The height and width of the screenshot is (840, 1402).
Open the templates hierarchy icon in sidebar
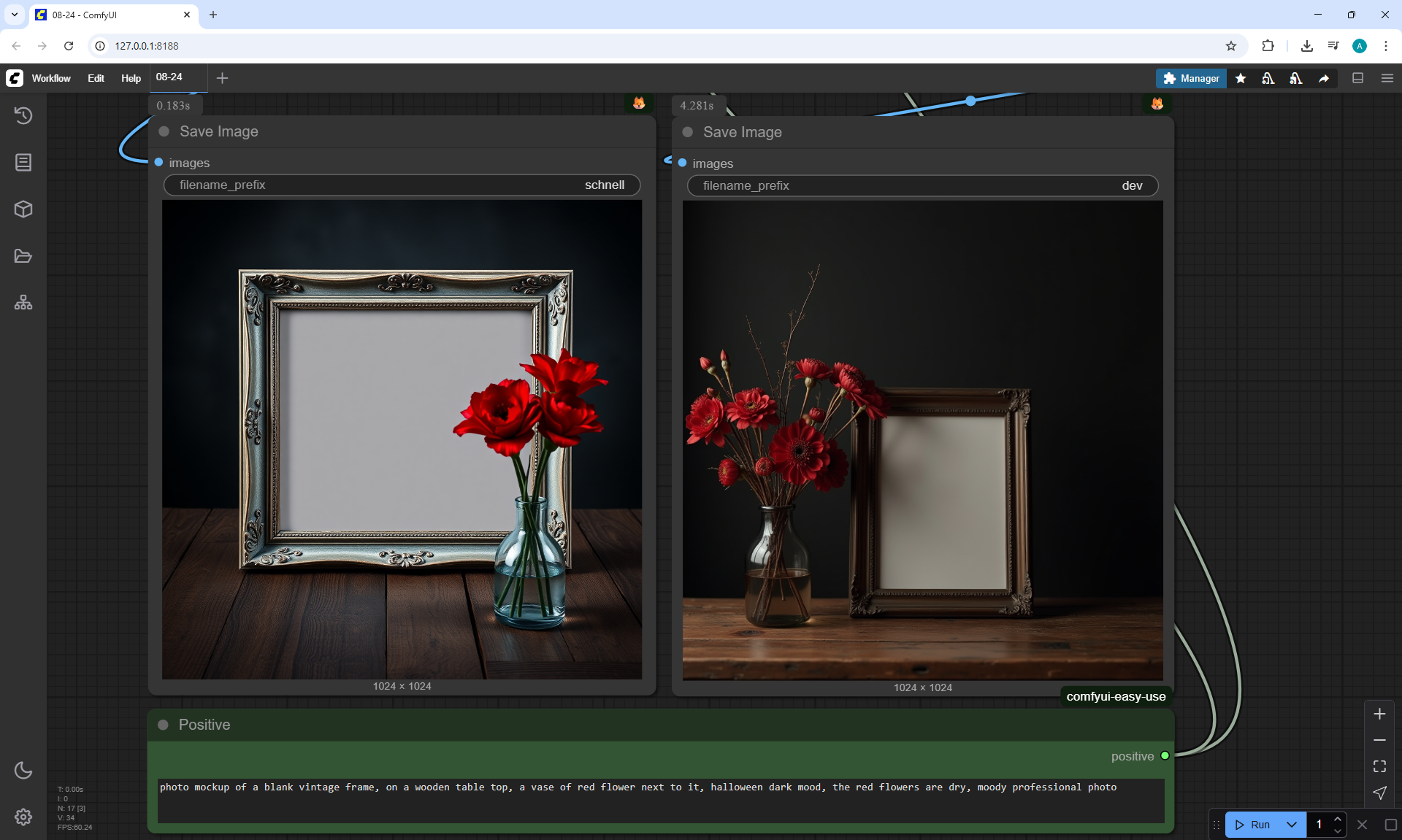(x=23, y=302)
